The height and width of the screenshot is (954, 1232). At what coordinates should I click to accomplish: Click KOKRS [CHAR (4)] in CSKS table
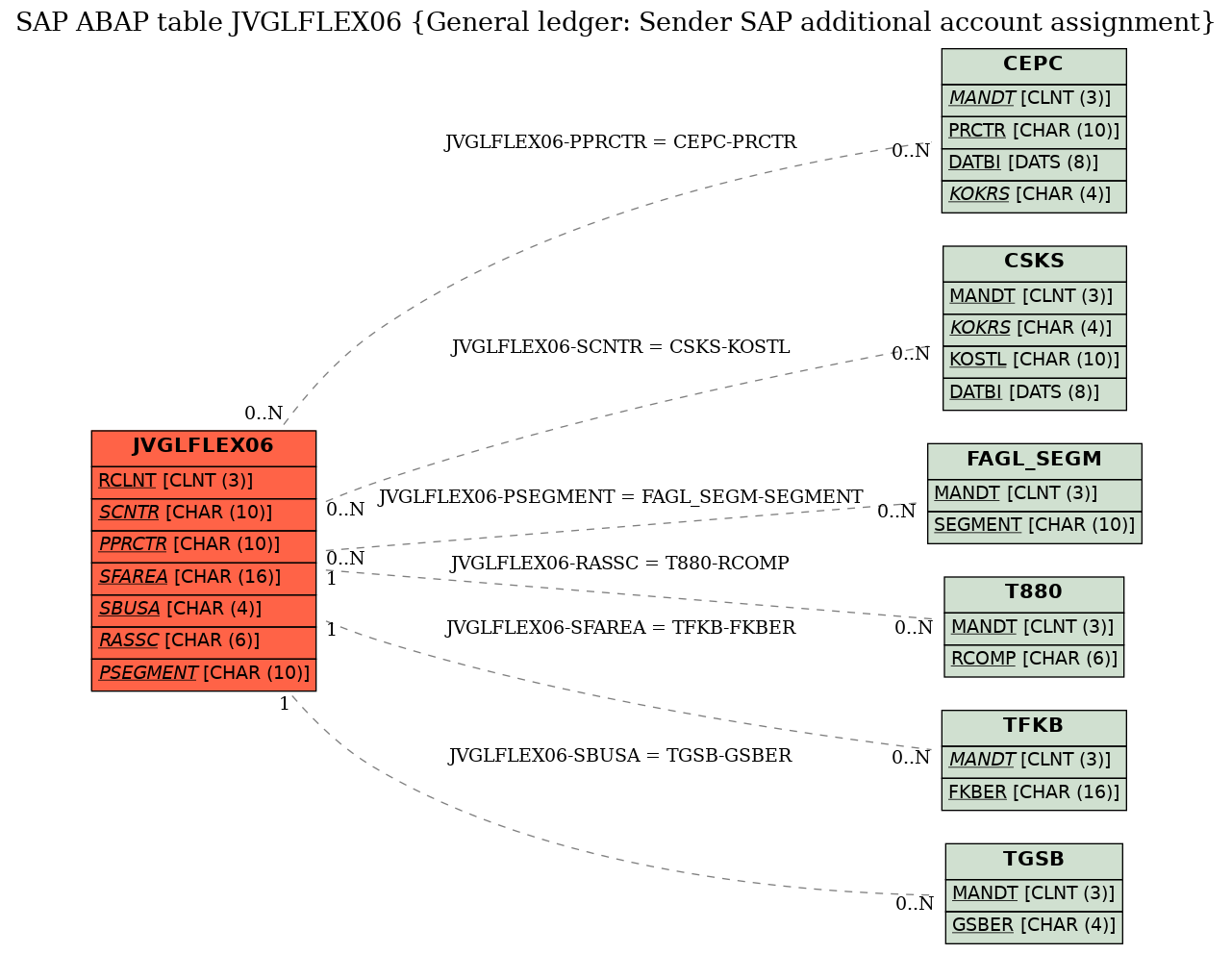(1035, 329)
